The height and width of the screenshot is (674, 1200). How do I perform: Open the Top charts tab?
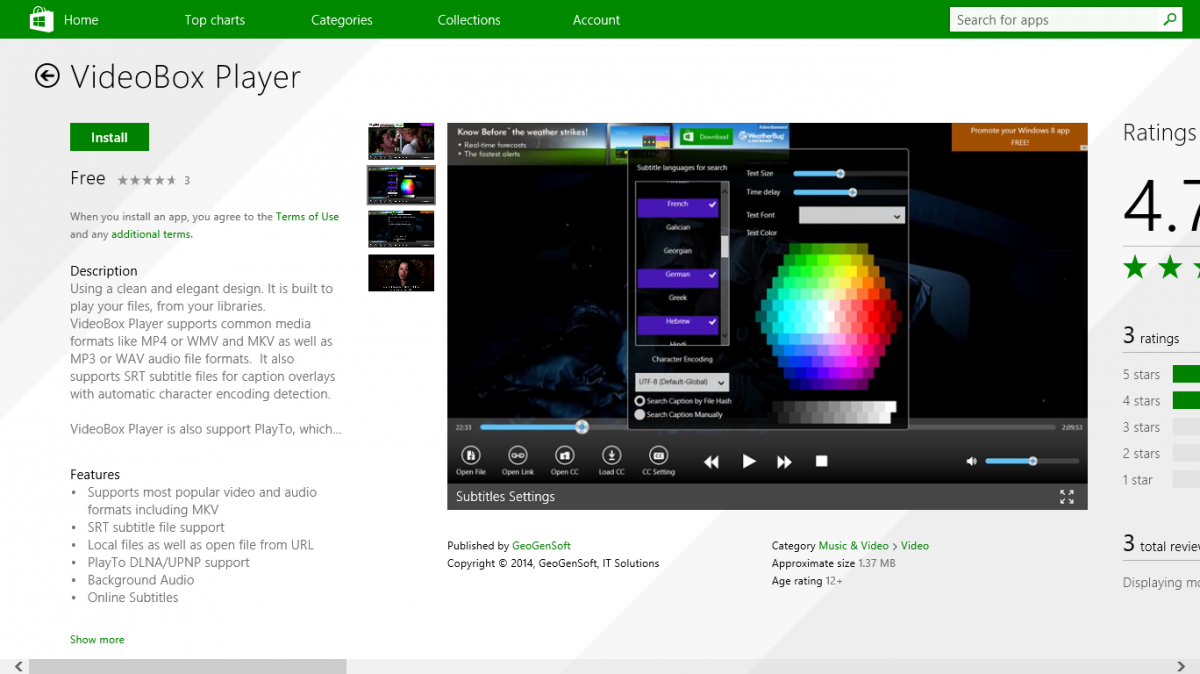(x=214, y=20)
